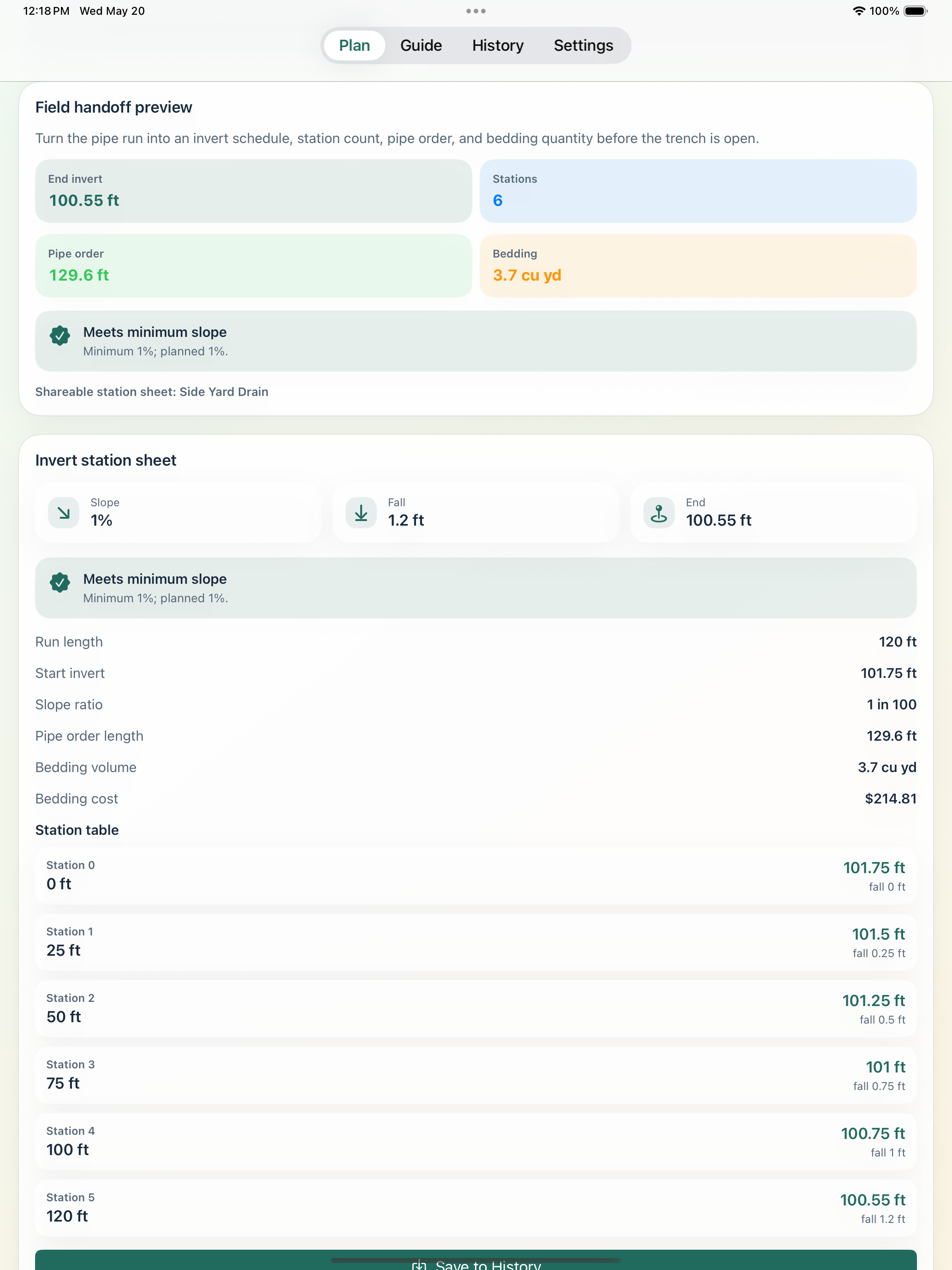The height and width of the screenshot is (1270, 952).
Task: Select Station 1 row at 25 ft
Action: 476,942
